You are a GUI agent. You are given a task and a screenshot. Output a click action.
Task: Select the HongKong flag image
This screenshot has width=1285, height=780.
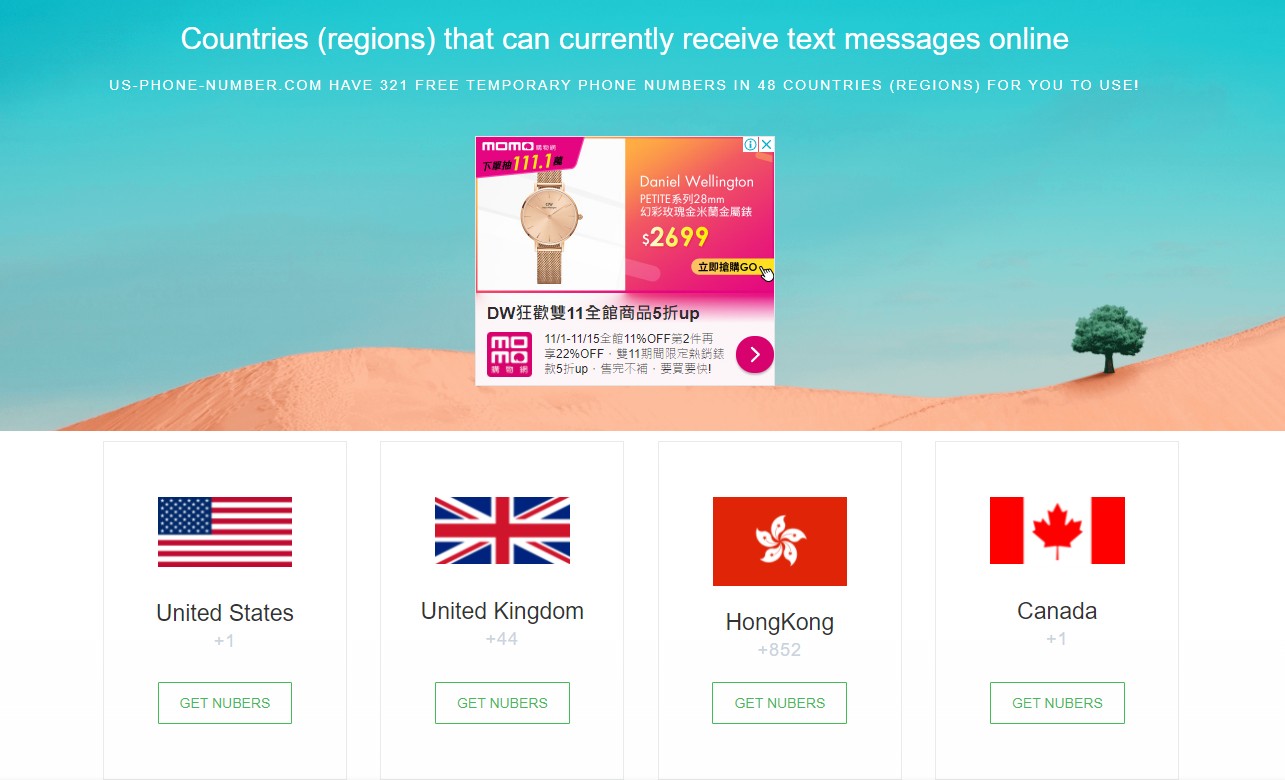tap(780, 541)
